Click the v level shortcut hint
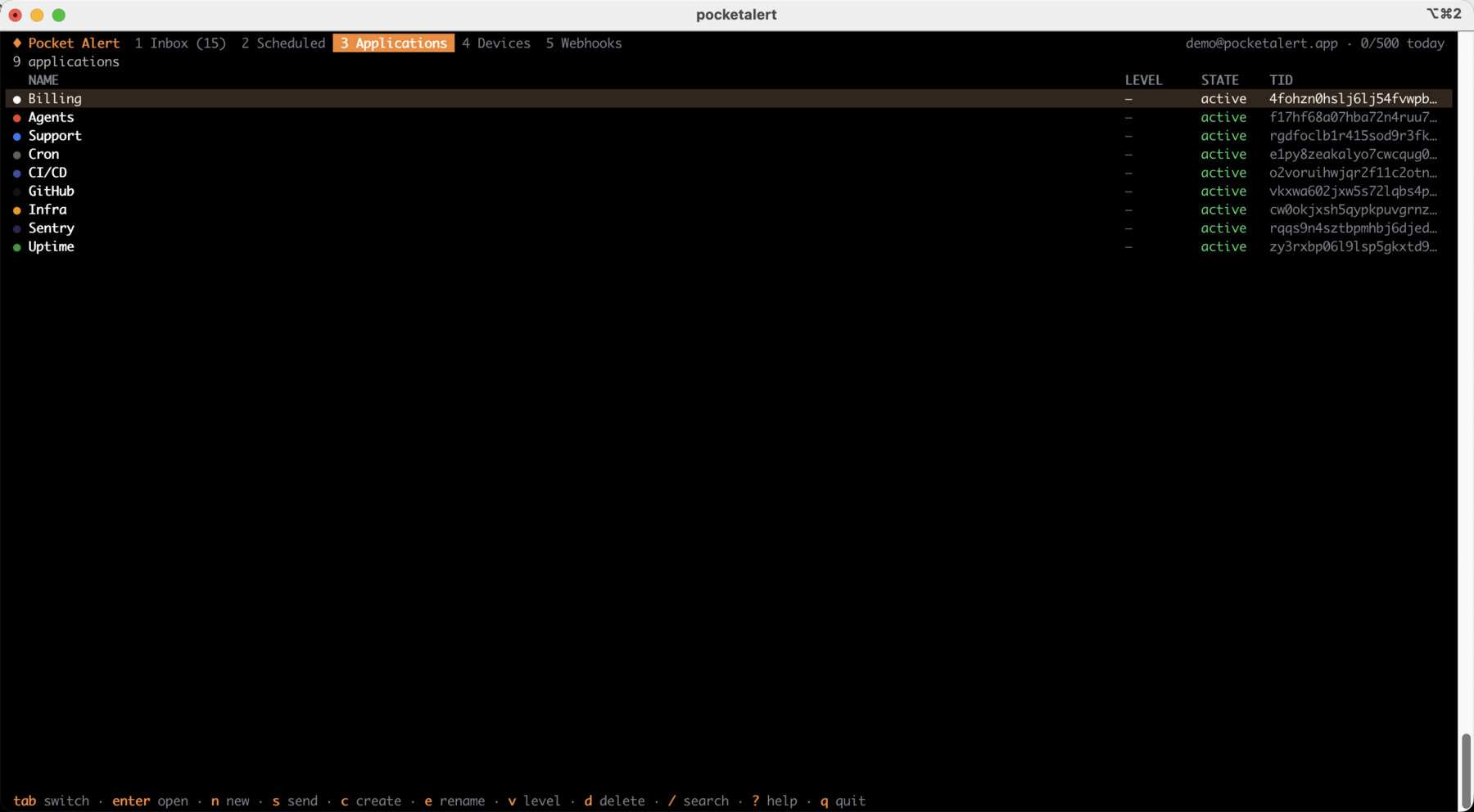Image resolution: width=1474 pixels, height=812 pixels. point(534,801)
